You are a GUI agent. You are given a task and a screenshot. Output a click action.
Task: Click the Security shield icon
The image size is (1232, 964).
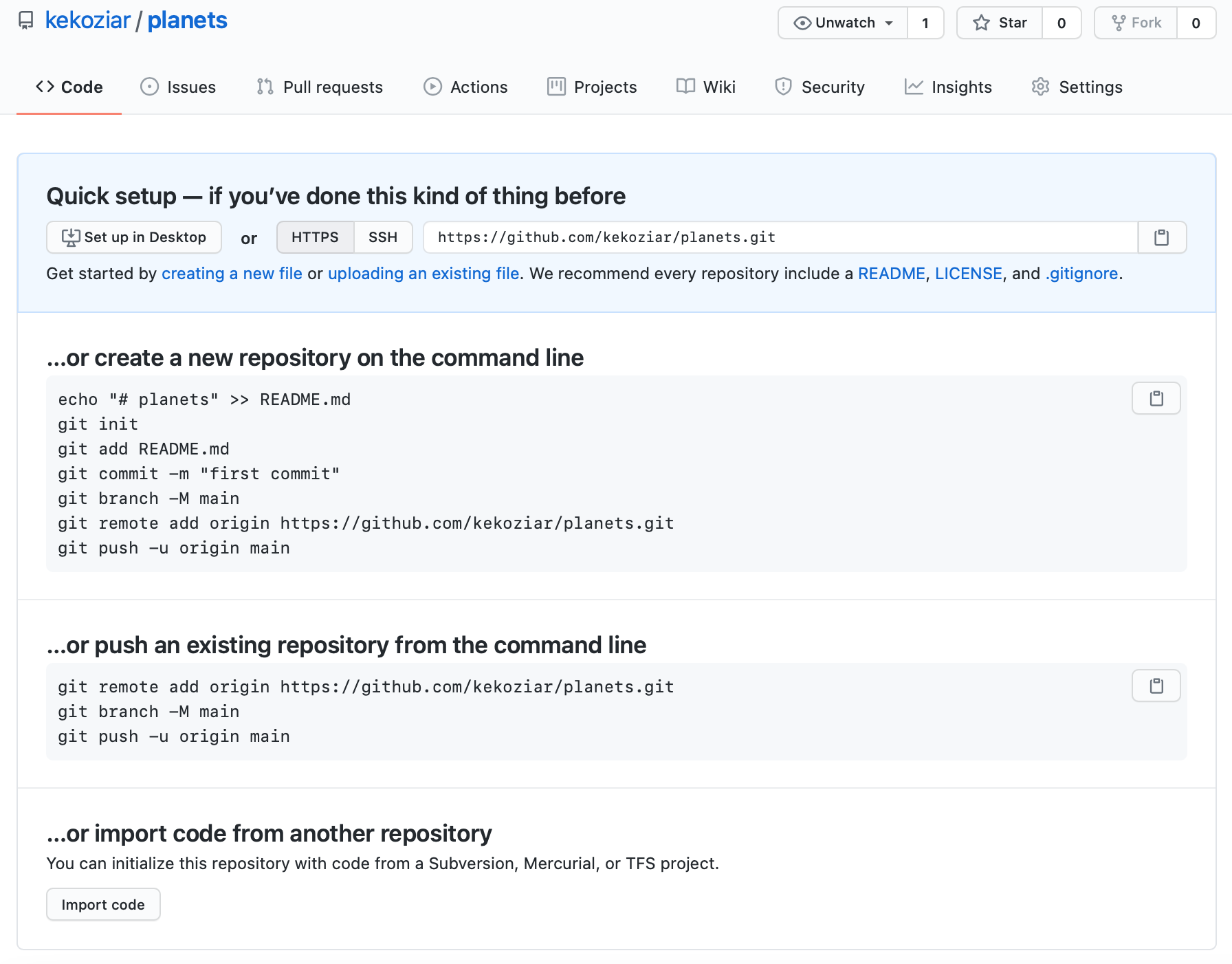(783, 87)
